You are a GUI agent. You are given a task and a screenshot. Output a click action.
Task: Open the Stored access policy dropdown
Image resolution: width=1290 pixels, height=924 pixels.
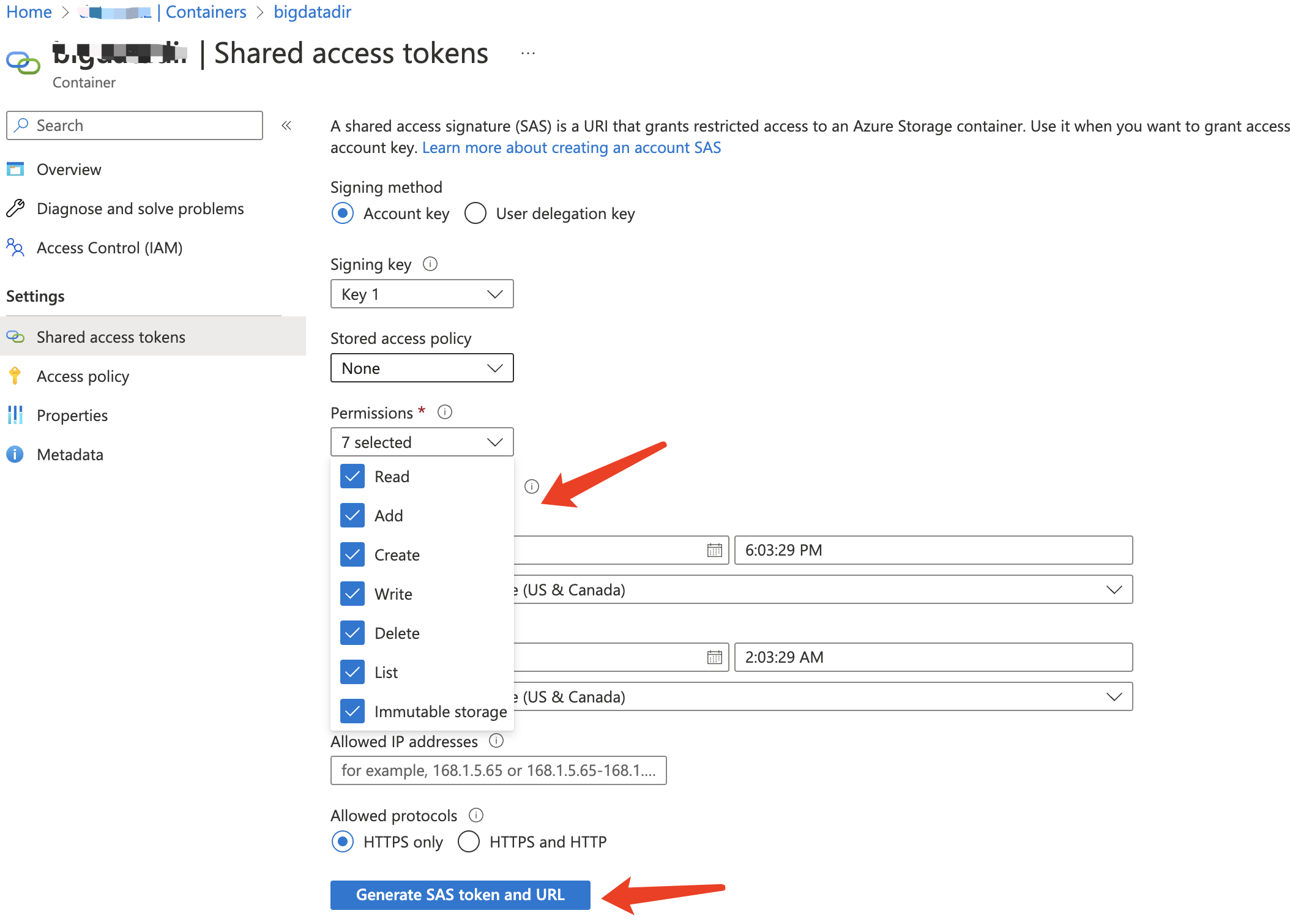422,368
